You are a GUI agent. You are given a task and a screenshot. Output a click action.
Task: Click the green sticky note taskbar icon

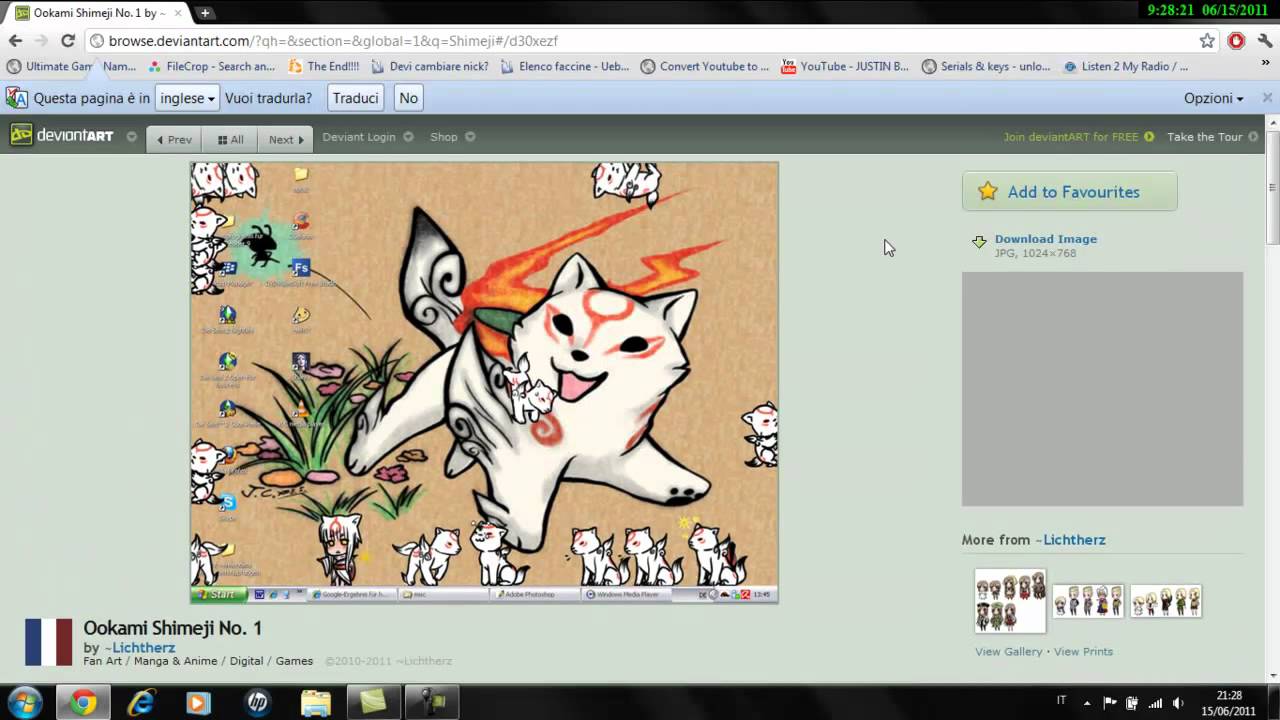(373, 703)
